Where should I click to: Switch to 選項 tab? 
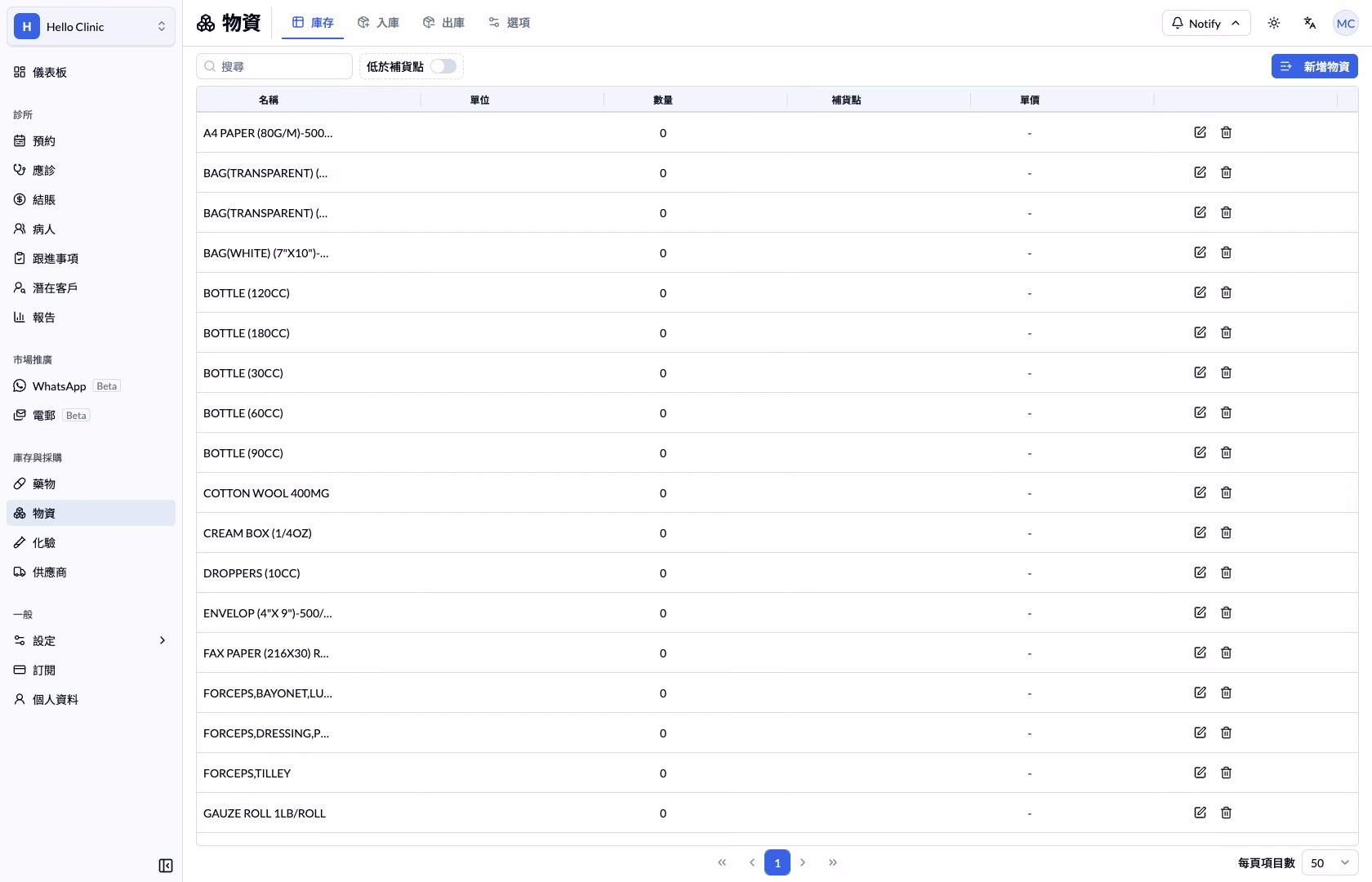point(509,23)
